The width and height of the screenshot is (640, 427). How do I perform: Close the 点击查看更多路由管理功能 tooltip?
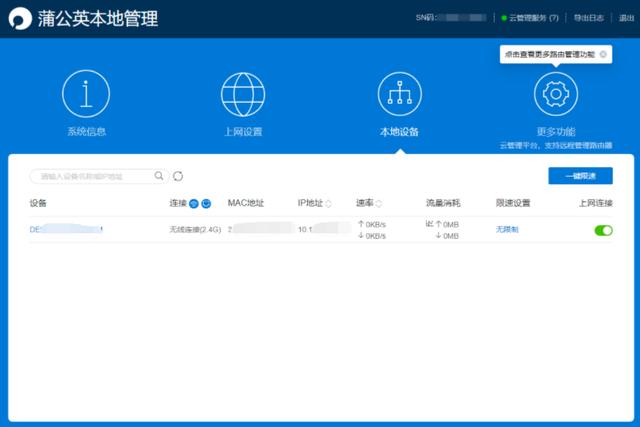click(603, 54)
